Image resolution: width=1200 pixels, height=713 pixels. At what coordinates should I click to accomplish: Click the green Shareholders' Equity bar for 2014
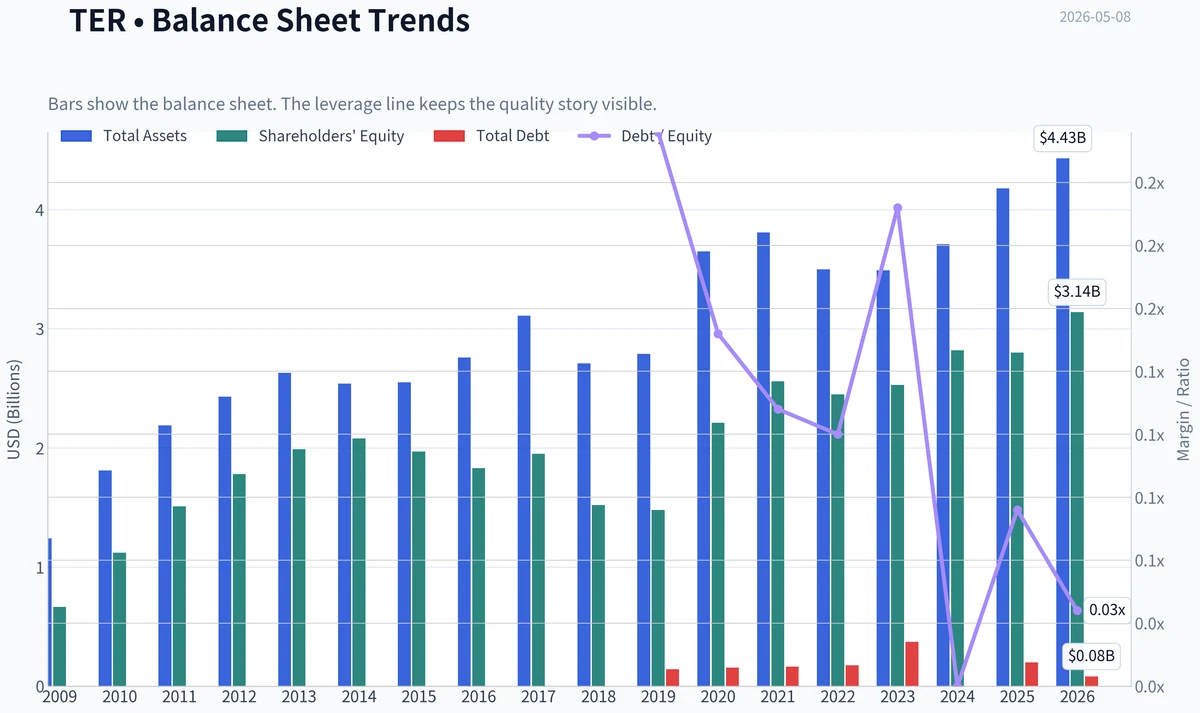pyautogui.click(x=359, y=562)
